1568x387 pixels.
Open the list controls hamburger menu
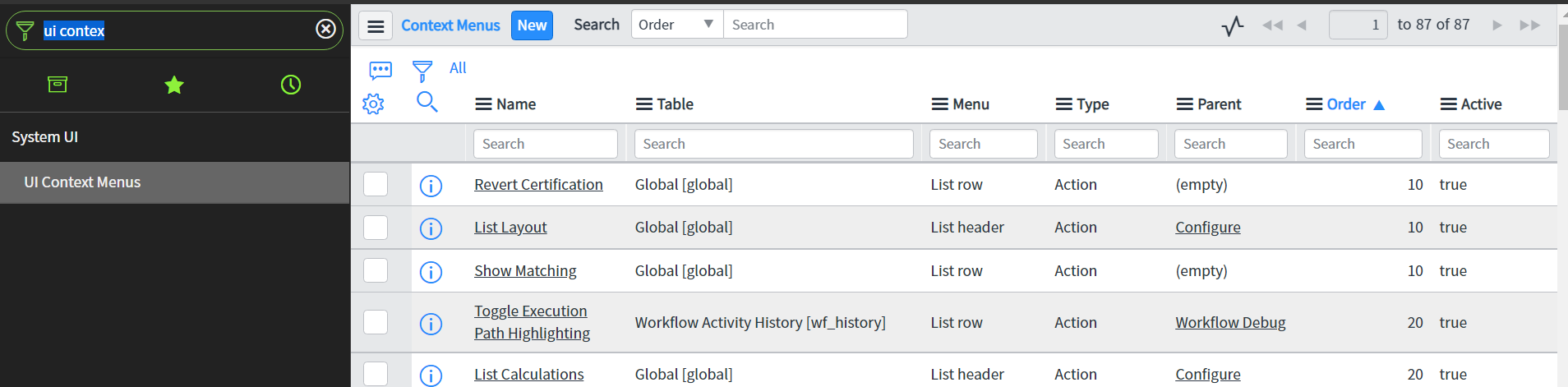(376, 25)
